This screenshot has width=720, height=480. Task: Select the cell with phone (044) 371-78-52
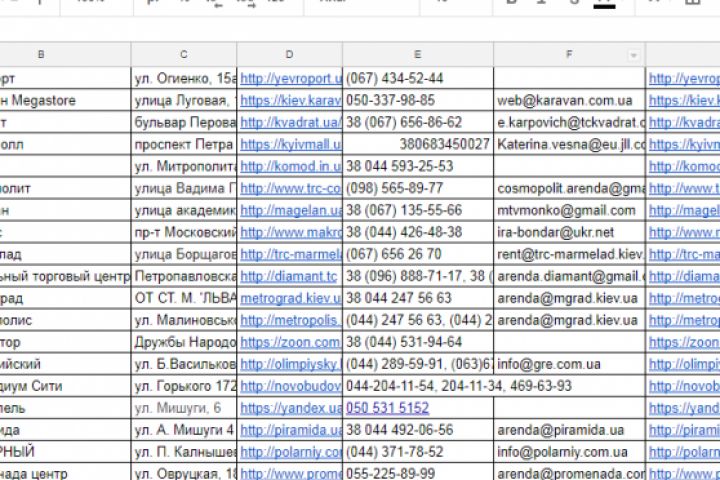418,452
